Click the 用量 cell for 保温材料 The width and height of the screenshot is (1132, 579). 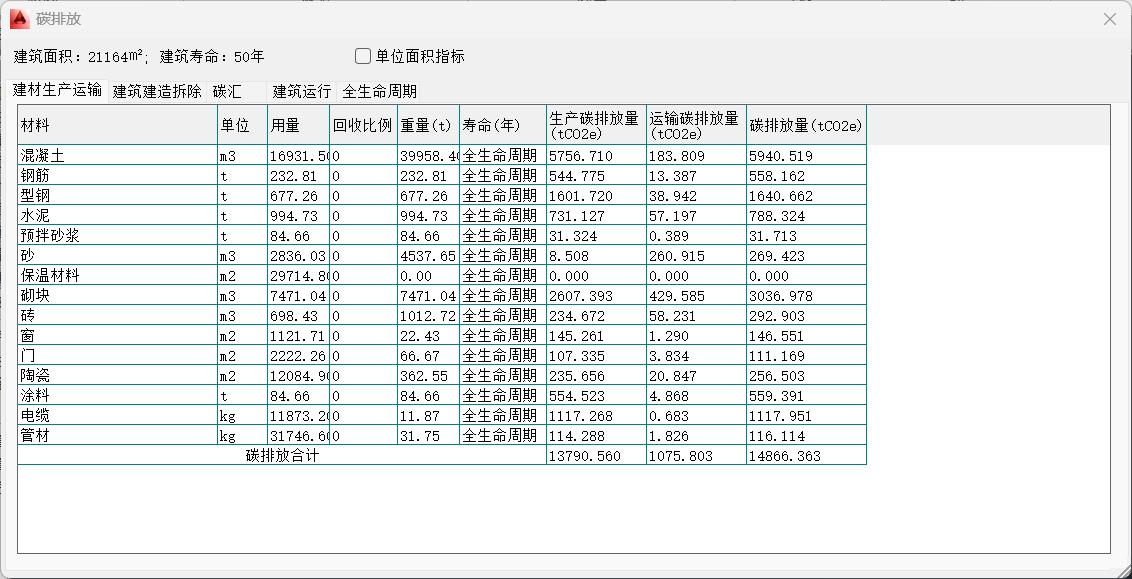click(298, 276)
